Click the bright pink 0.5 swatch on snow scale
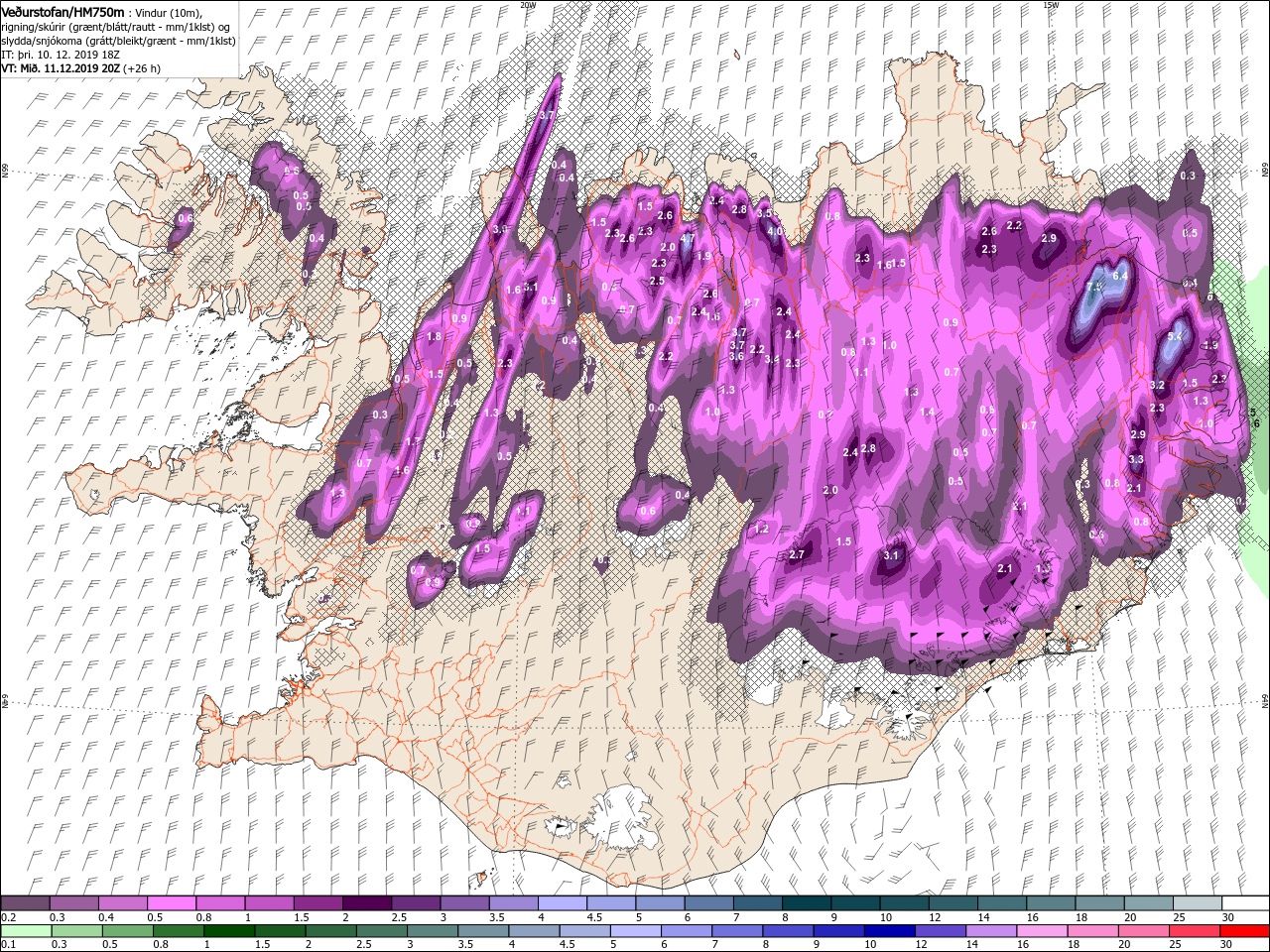This screenshot has height=952, width=1270. [x=172, y=904]
